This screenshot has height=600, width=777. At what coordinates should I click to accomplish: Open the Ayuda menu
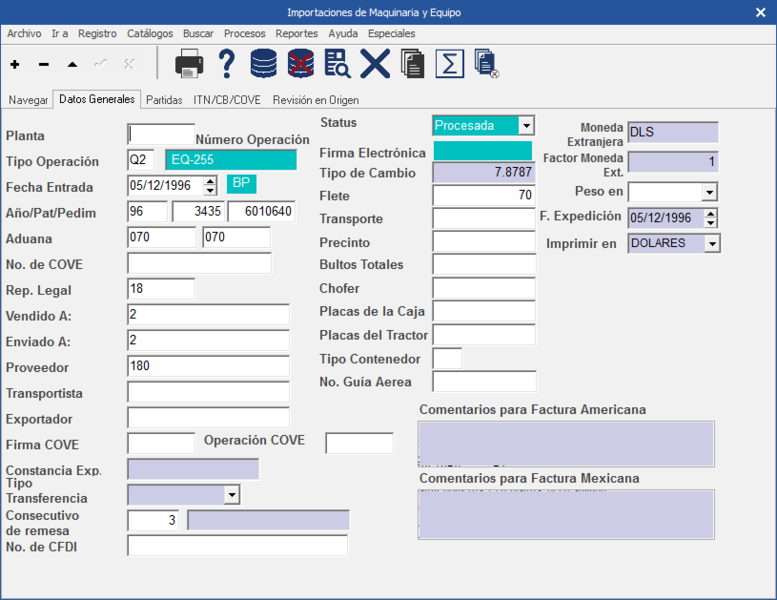(x=343, y=34)
